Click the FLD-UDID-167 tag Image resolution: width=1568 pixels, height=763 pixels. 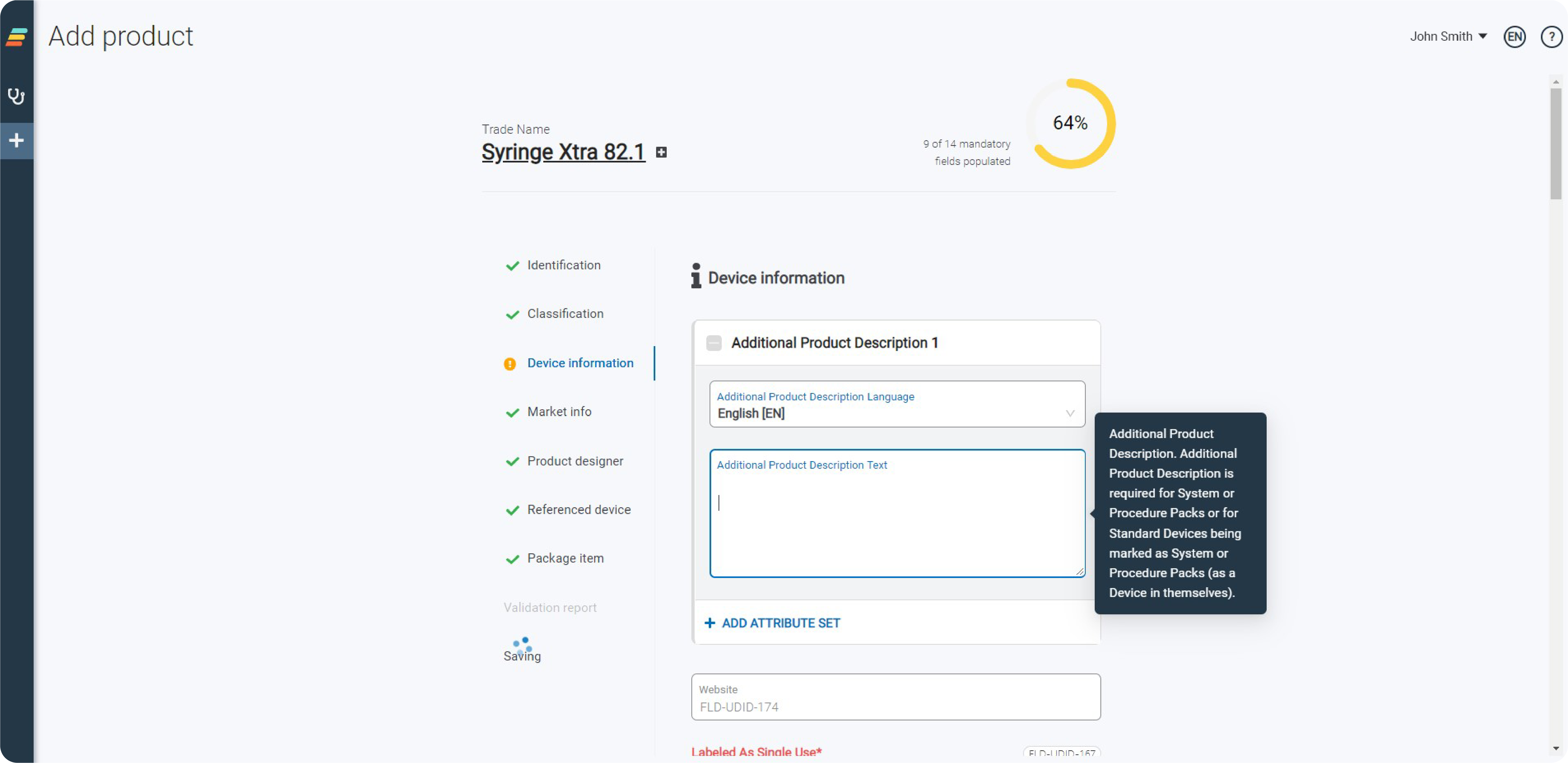pos(1061,753)
